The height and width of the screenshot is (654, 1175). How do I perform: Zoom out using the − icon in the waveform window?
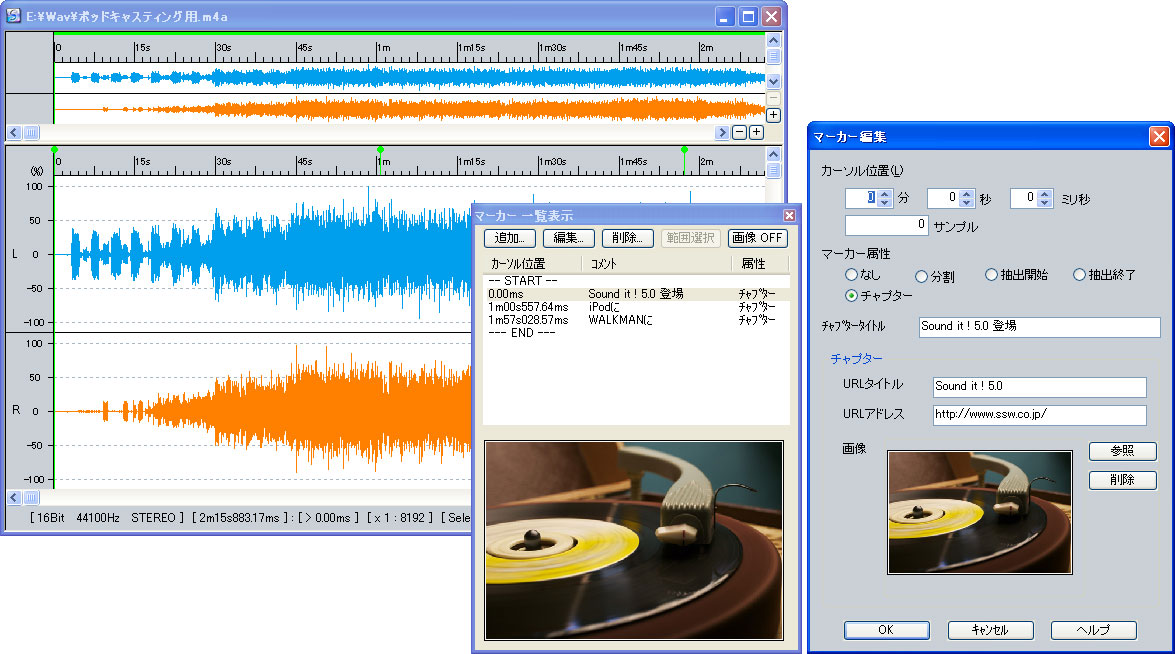click(741, 132)
